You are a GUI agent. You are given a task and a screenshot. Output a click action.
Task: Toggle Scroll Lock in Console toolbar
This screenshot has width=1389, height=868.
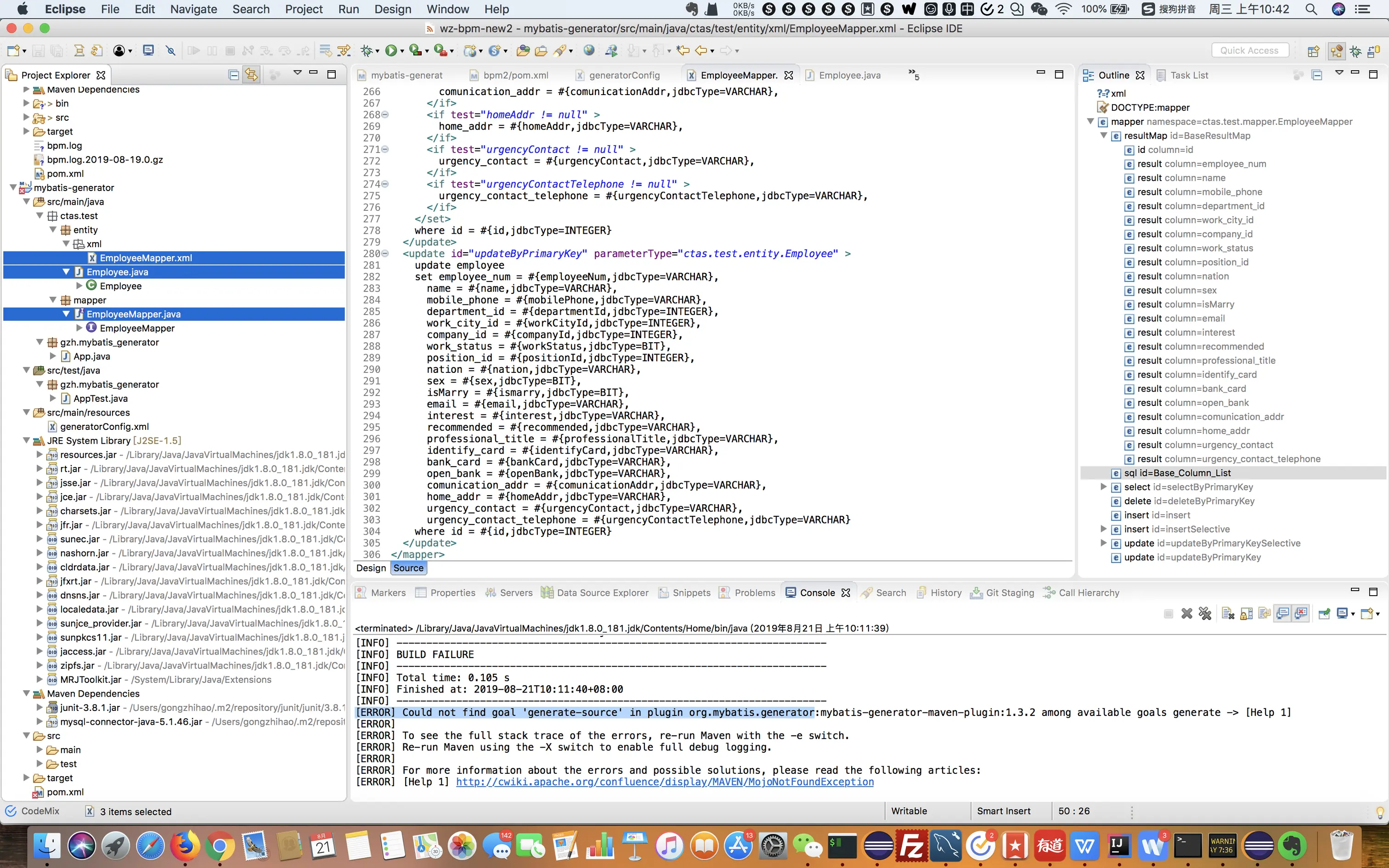pyautogui.click(x=1246, y=614)
